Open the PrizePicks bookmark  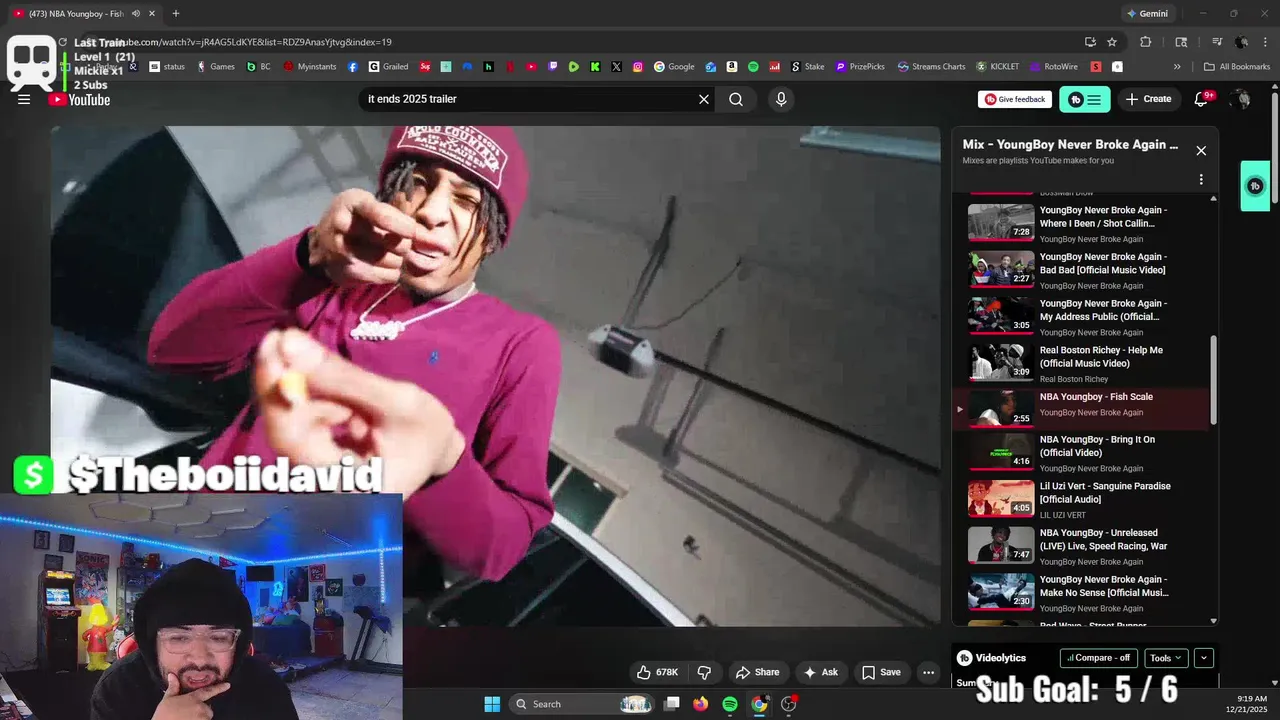point(860,67)
